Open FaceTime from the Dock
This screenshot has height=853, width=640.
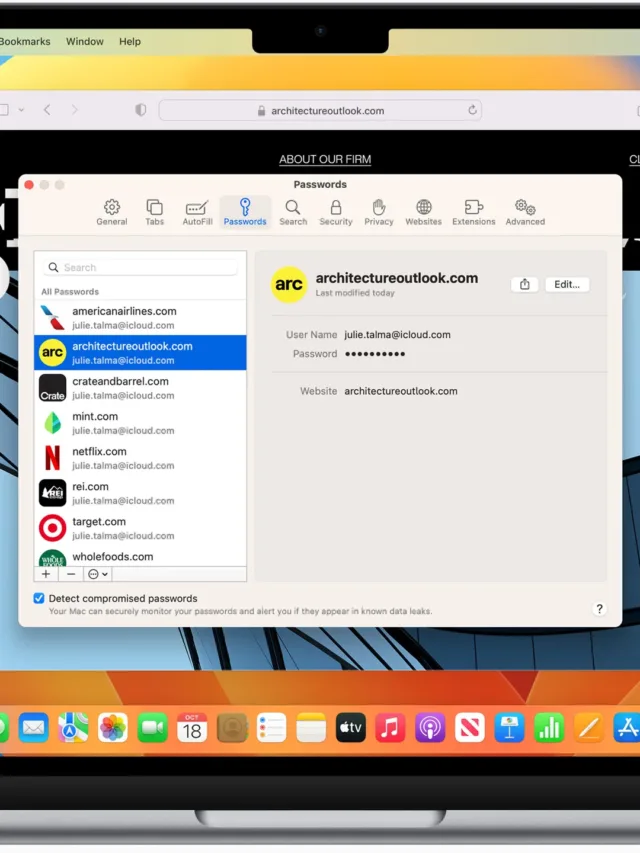pos(152,727)
